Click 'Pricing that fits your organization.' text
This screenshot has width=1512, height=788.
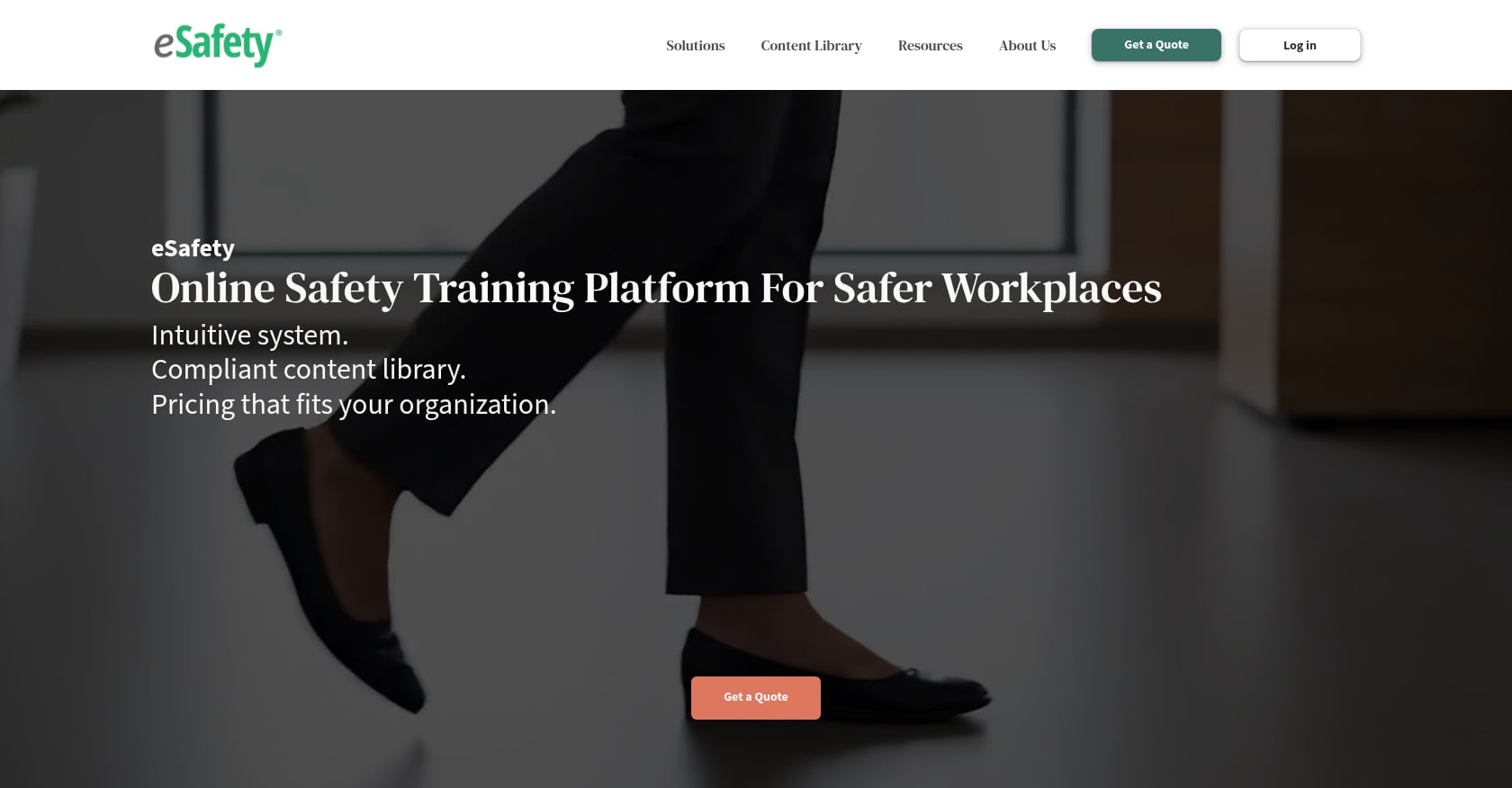pyautogui.click(x=354, y=405)
